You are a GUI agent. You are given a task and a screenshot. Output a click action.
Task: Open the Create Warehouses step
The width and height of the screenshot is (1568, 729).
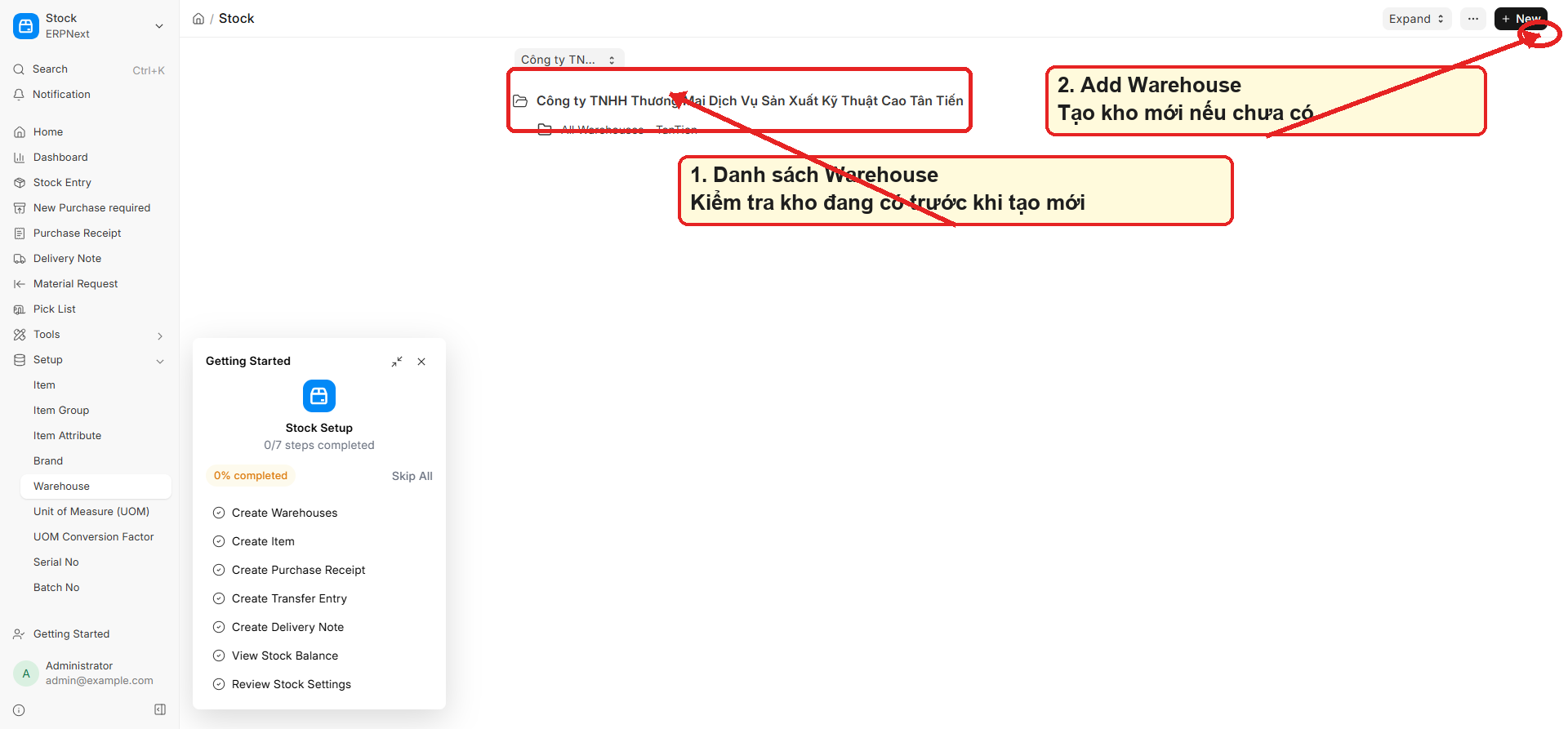pyautogui.click(x=285, y=513)
